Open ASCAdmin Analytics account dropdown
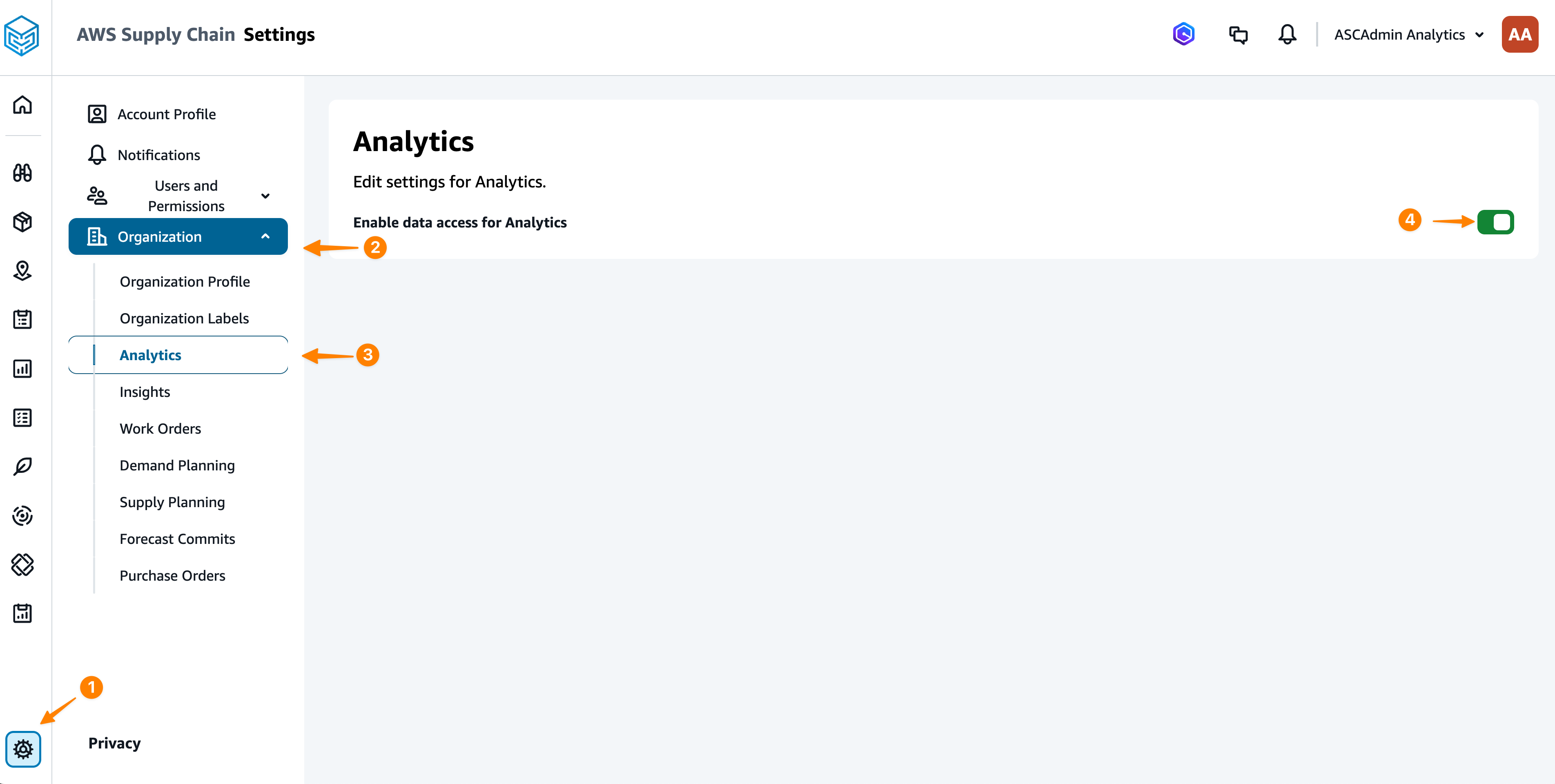This screenshot has width=1555, height=784. 1409,34
